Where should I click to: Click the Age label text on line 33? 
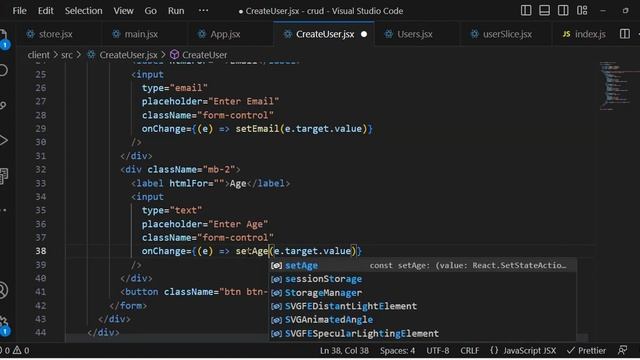[238, 183]
